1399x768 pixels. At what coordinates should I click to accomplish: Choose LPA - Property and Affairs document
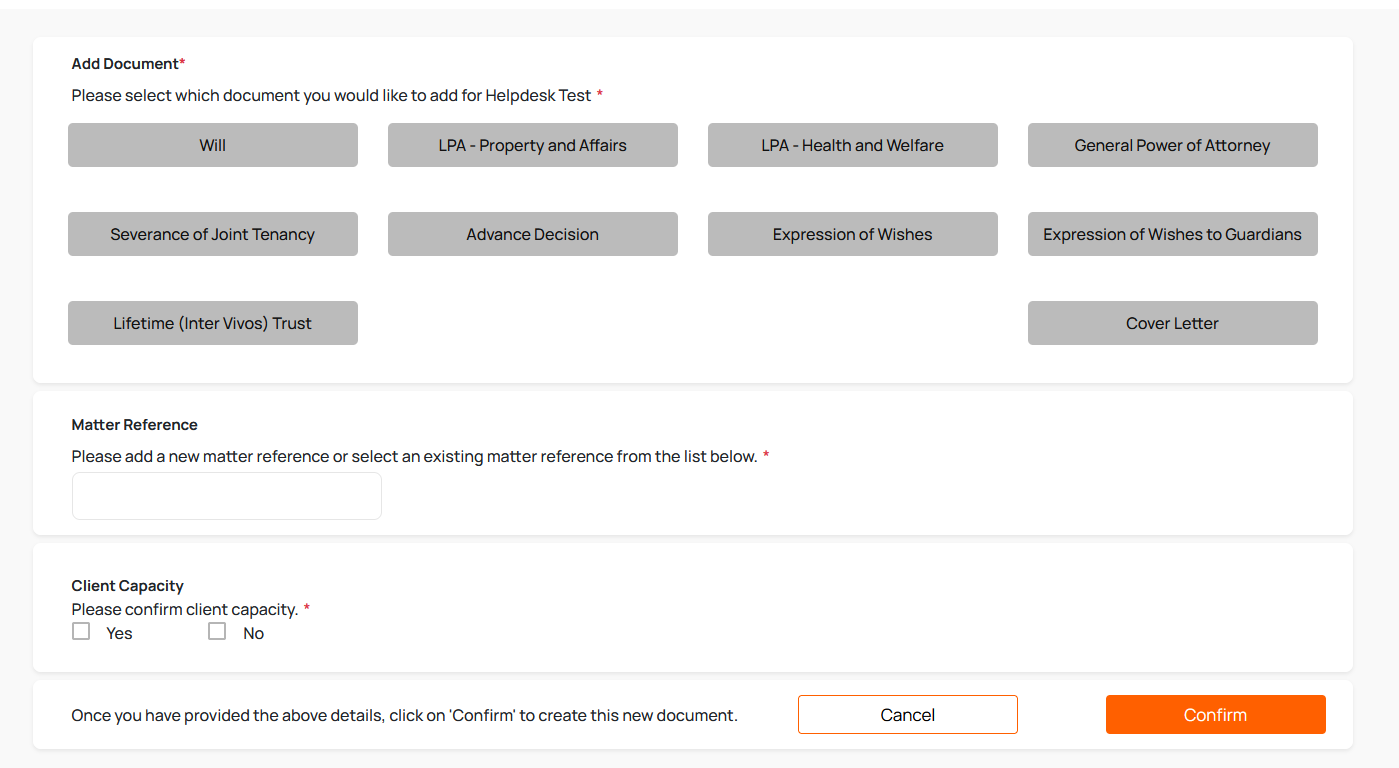pyautogui.click(x=532, y=145)
